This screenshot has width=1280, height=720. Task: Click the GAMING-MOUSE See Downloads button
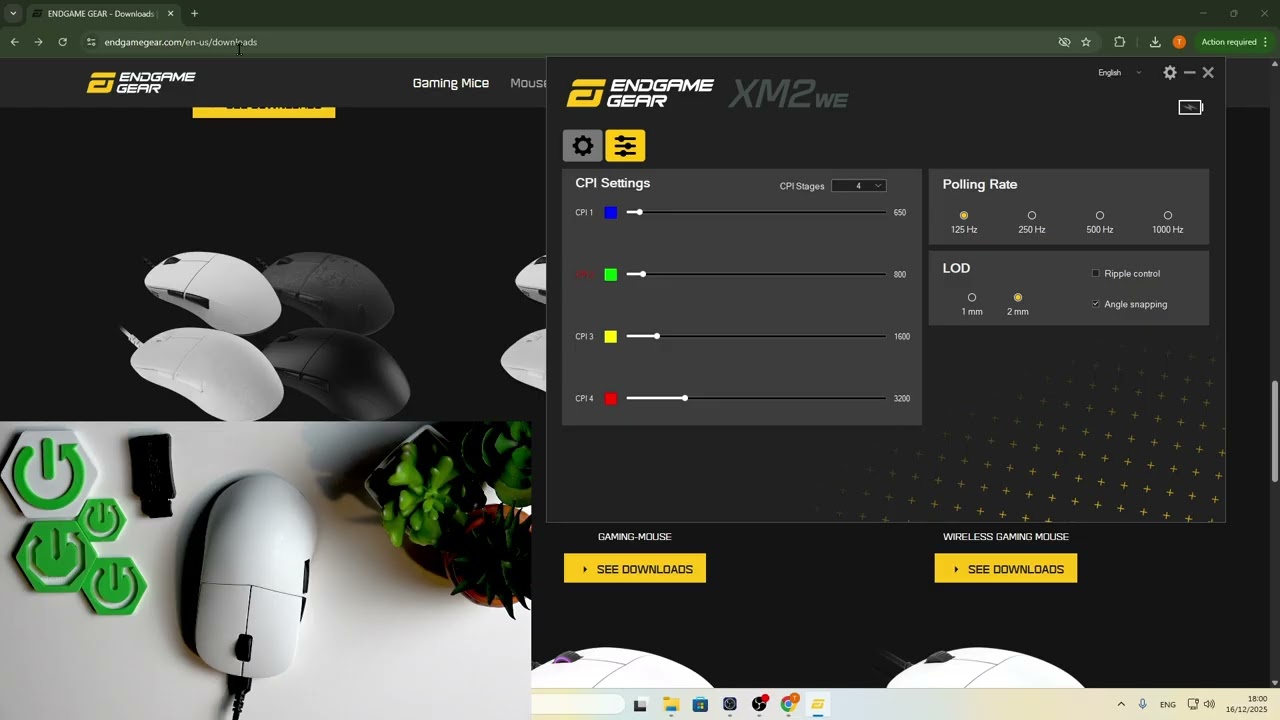[635, 569]
